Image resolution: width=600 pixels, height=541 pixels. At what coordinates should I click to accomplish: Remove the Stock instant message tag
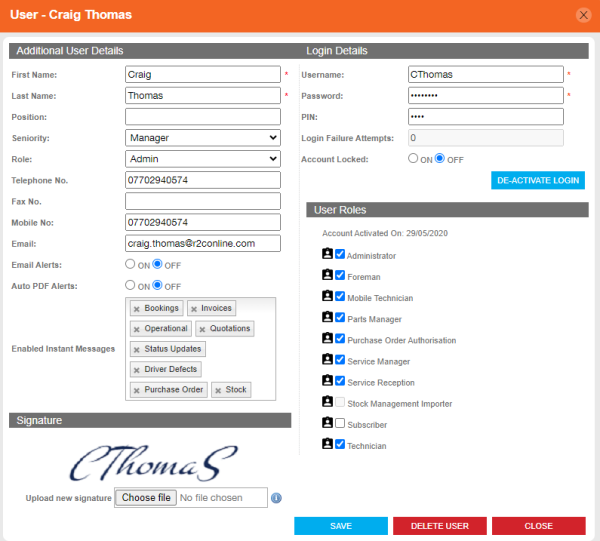coord(218,390)
